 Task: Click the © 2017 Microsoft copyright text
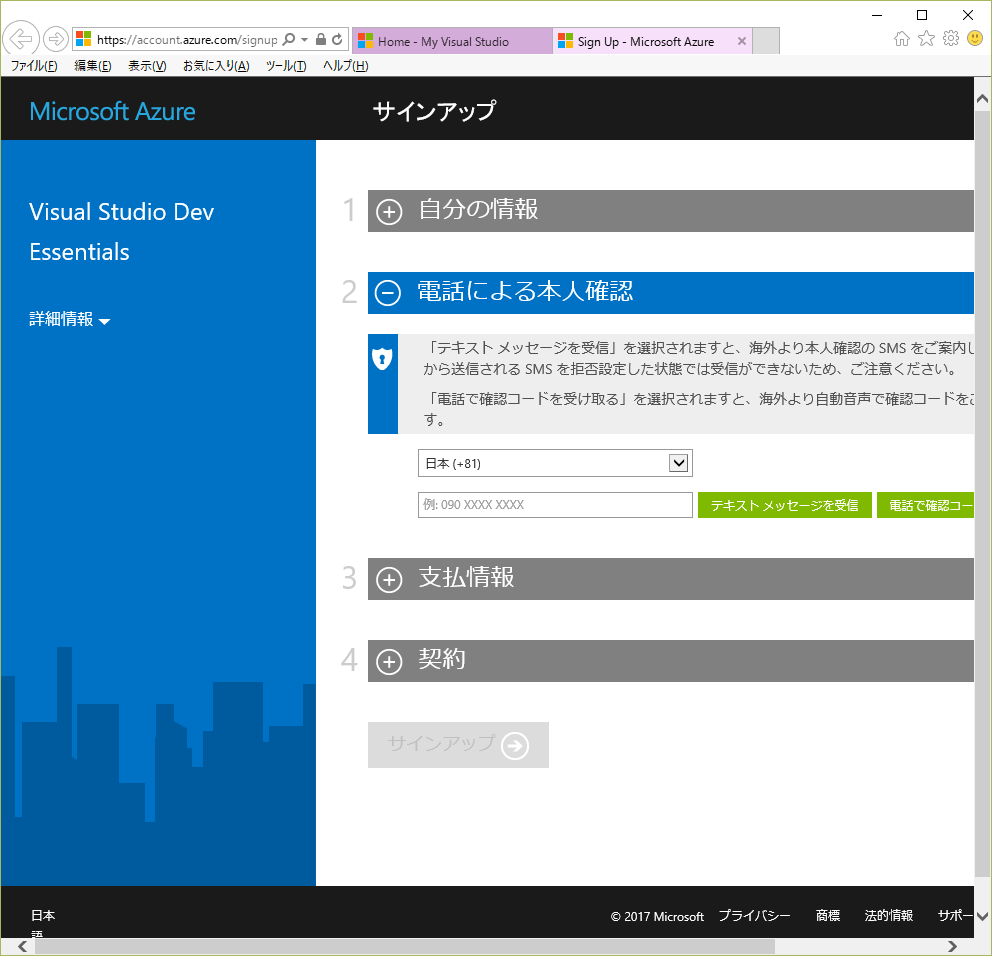point(657,916)
